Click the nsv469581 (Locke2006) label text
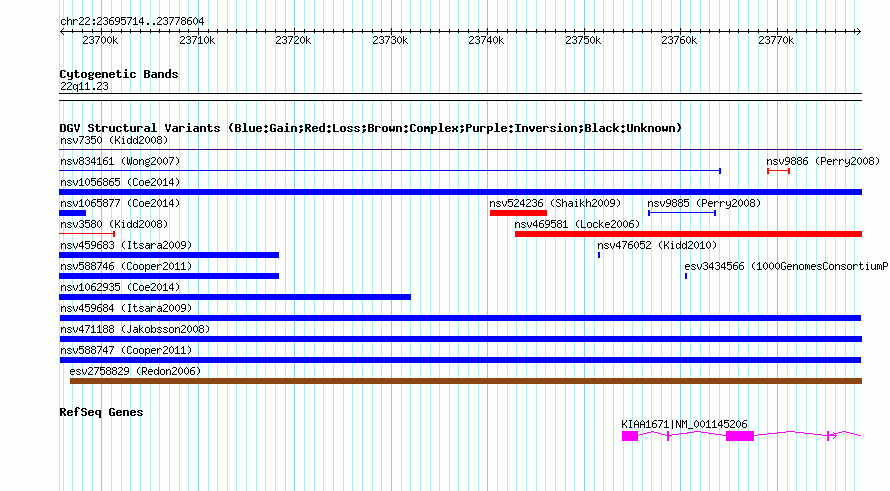This screenshot has height=491, width=890. coord(577,224)
